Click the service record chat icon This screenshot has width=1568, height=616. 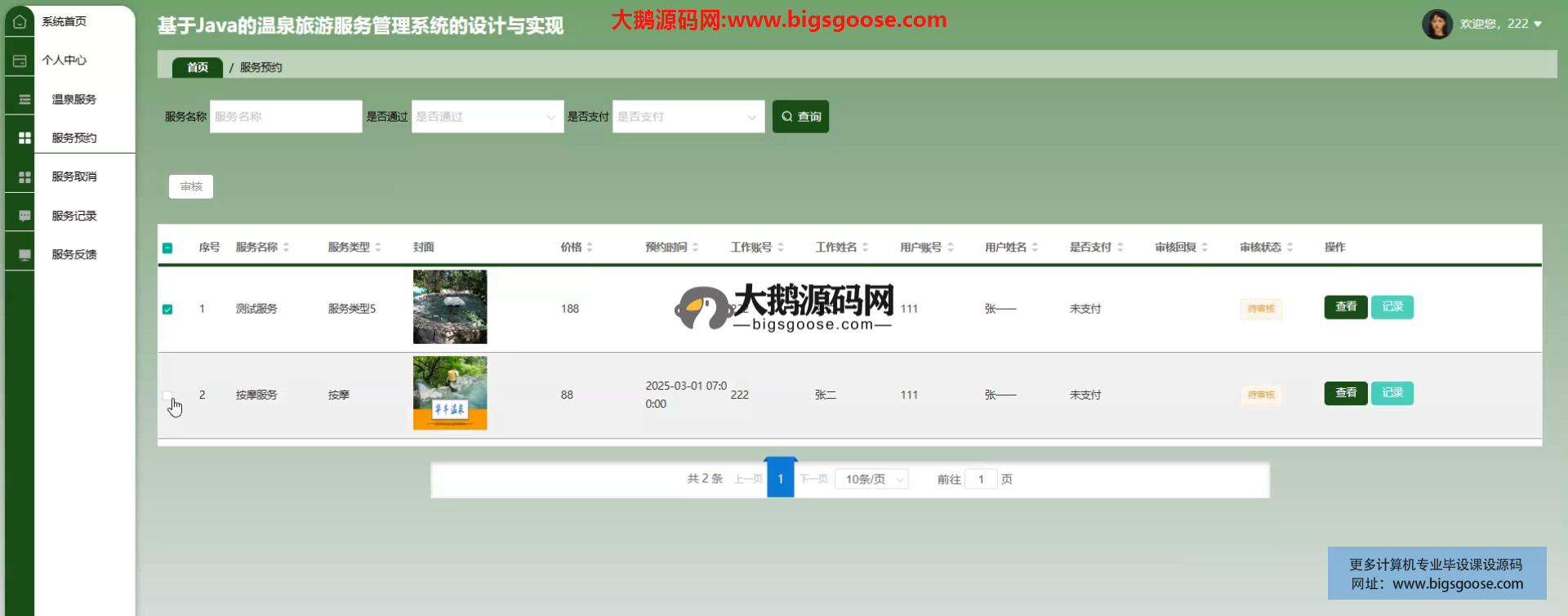(x=24, y=216)
